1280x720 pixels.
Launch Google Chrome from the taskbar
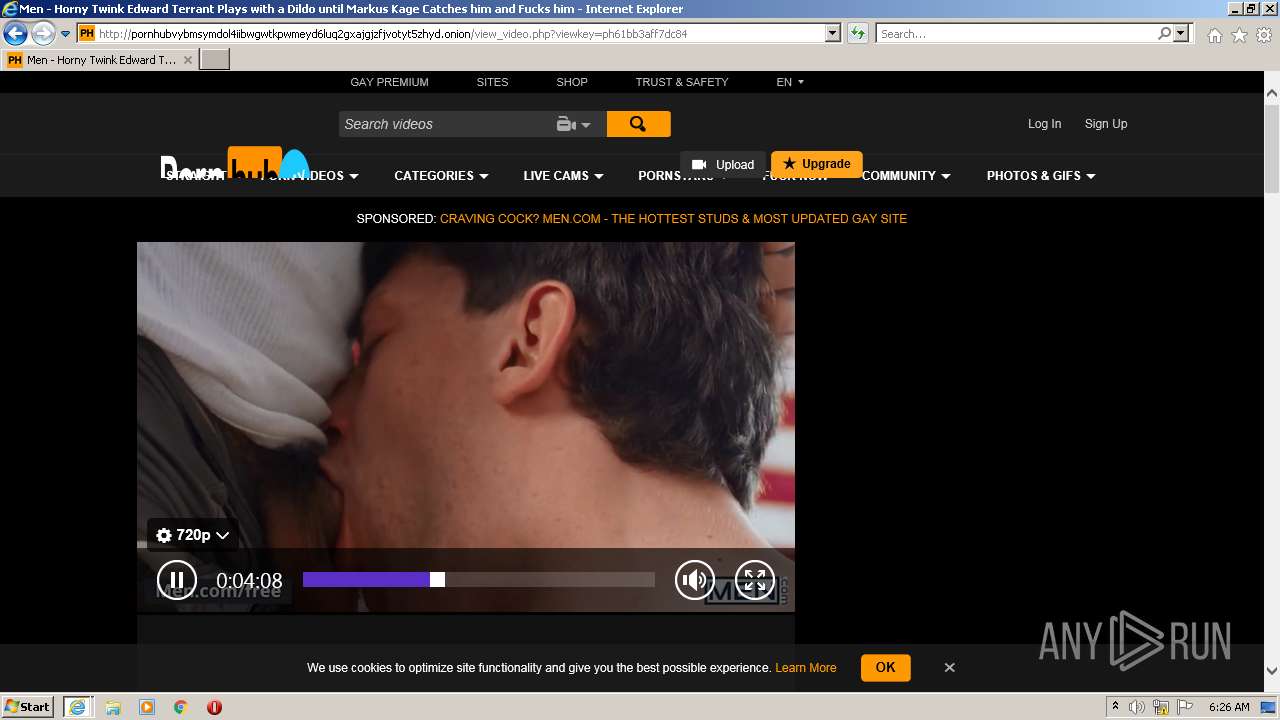tap(181, 707)
